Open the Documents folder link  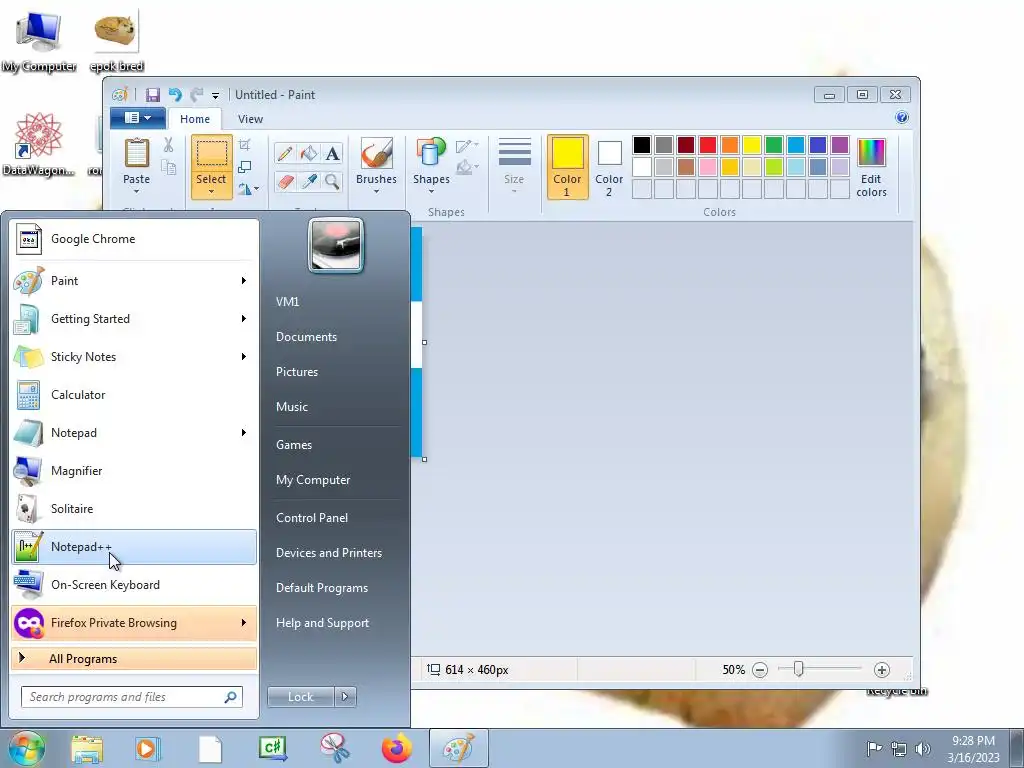point(306,337)
